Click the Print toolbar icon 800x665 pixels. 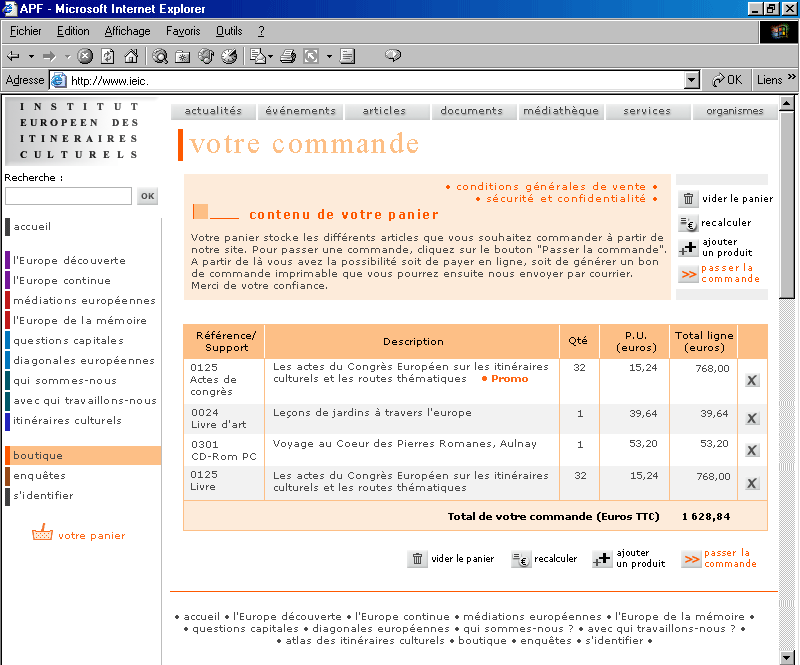pyautogui.click(x=288, y=56)
